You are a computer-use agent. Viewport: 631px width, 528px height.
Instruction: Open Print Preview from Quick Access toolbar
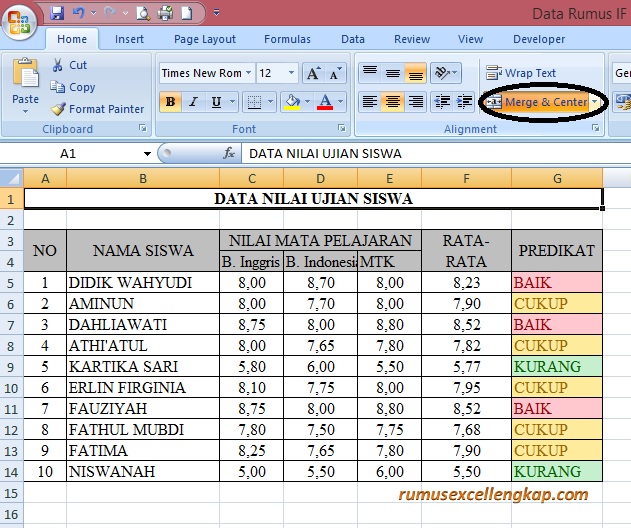coord(143,13)
